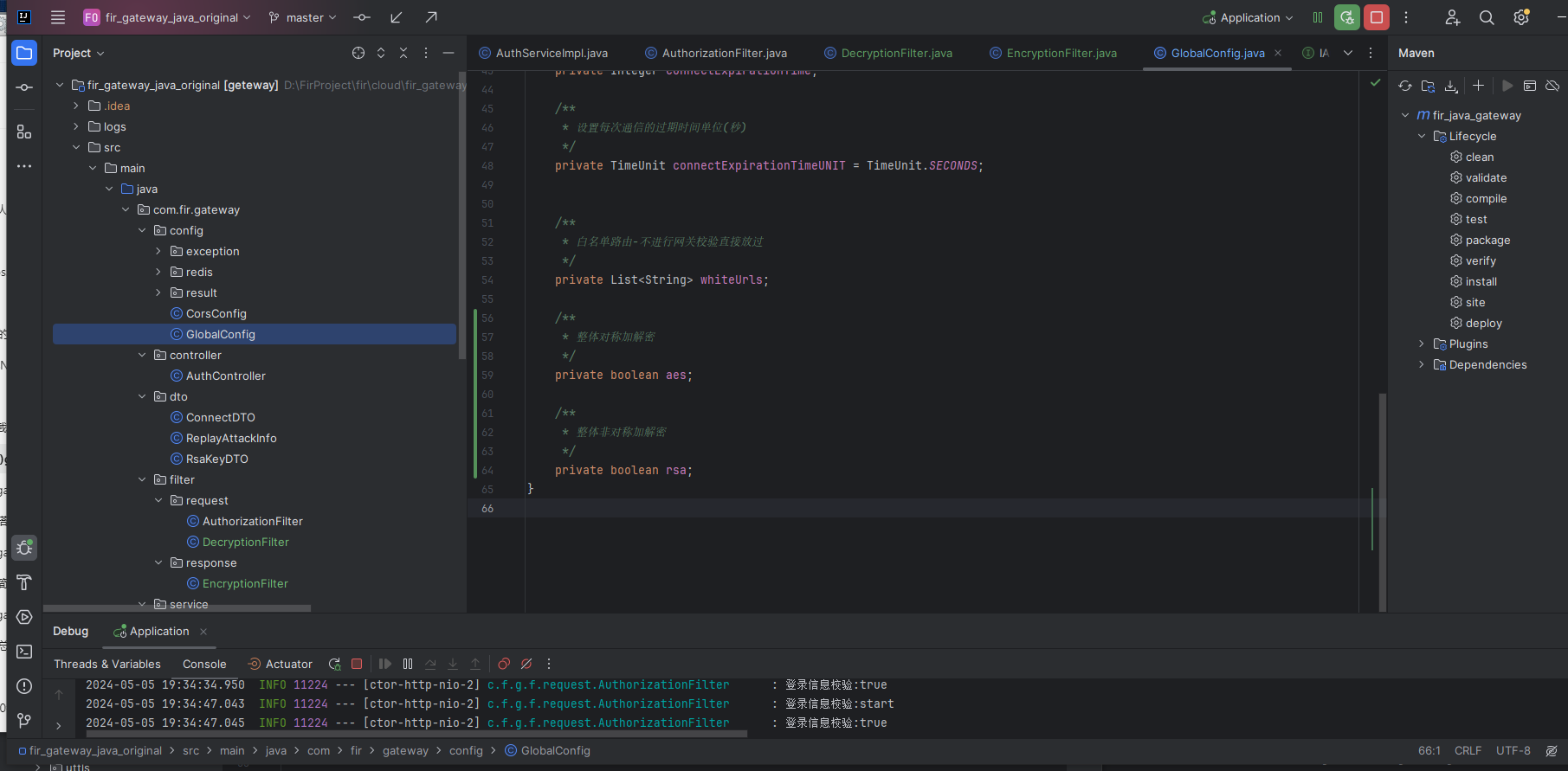Image resolution: width=1568 pixels, height=771 pixels.
Task: Click UTF-8 encoding in status bar
Action: (x=1513, y=751)
